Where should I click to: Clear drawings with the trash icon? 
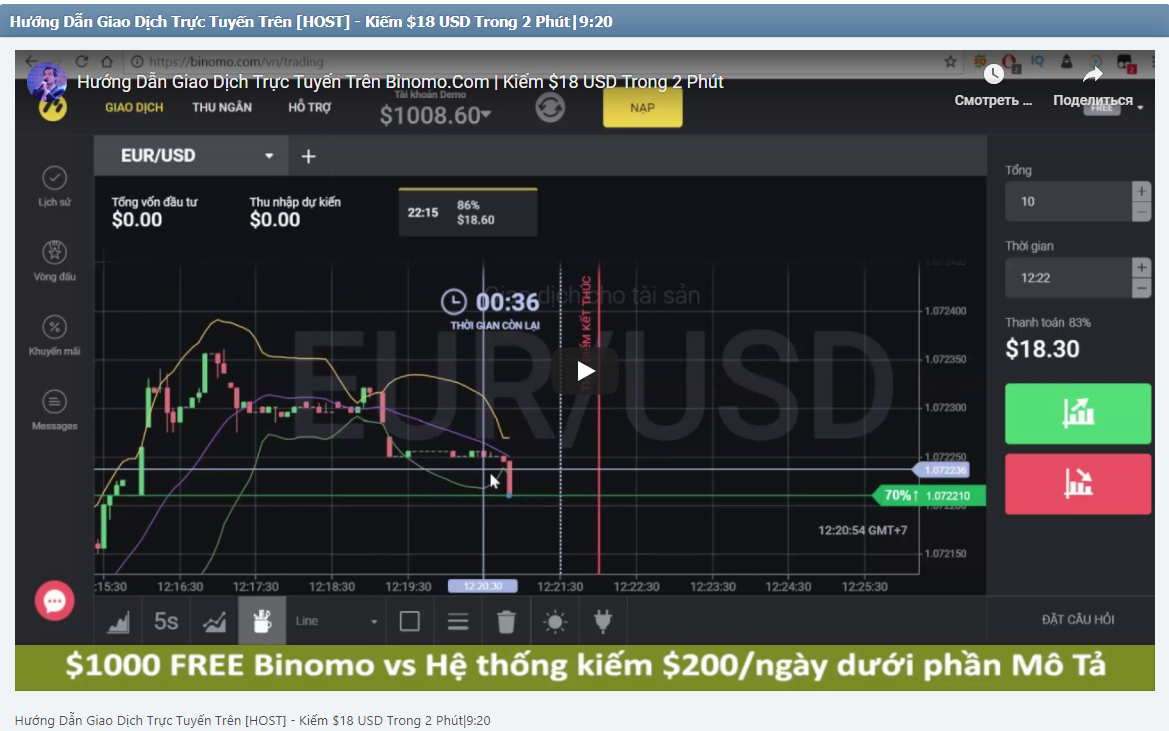(x=506, y=621)
